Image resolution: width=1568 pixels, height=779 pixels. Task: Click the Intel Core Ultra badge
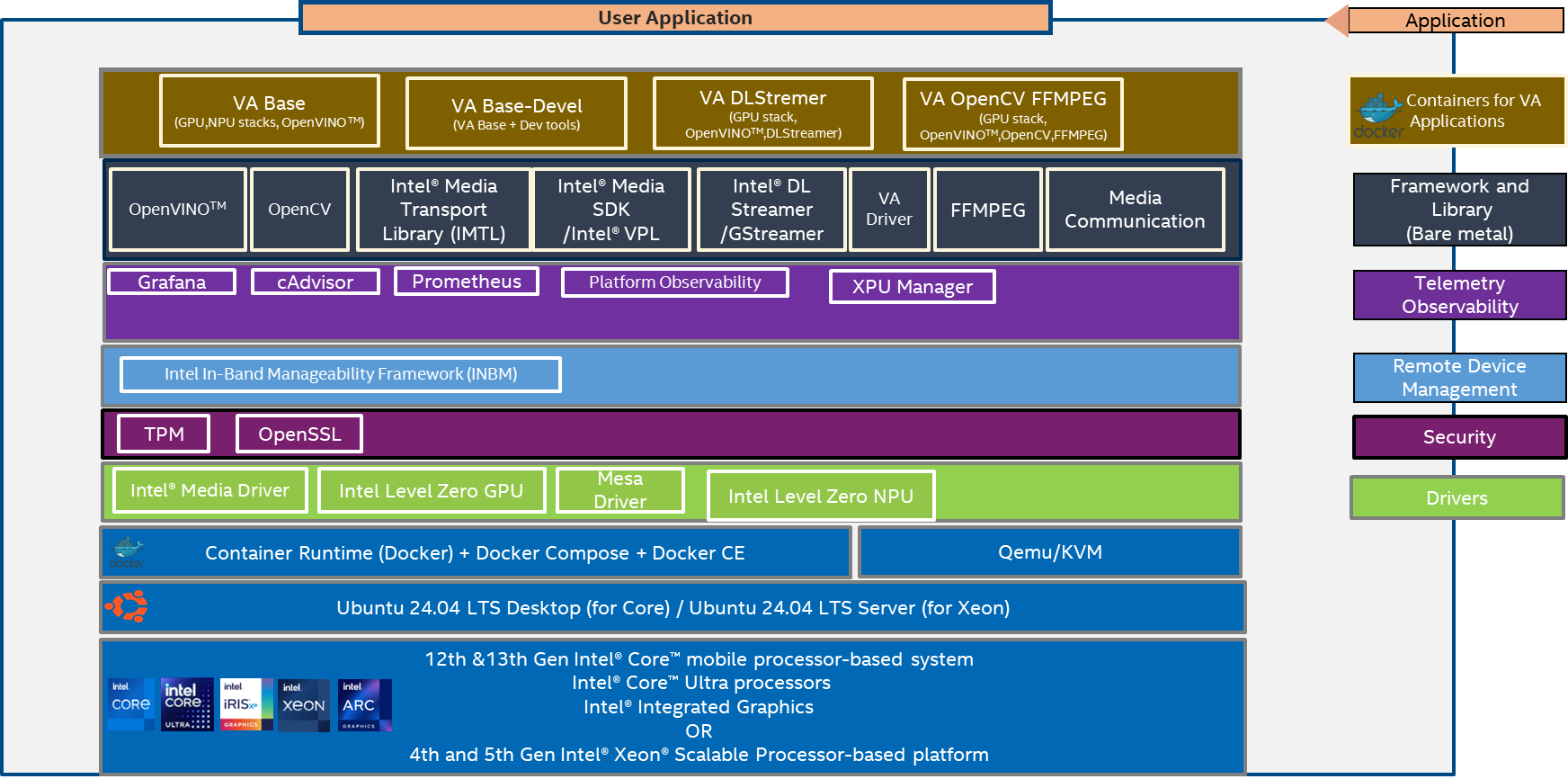(187, 704)
